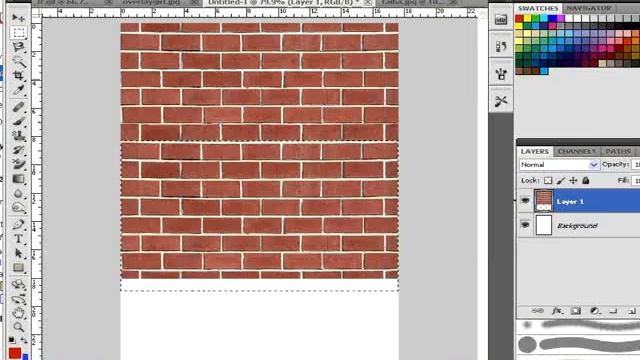Viewport: 640px width, 360px height.
Task: Choose the soft round brush preset
Action: [x=527, y=325]
